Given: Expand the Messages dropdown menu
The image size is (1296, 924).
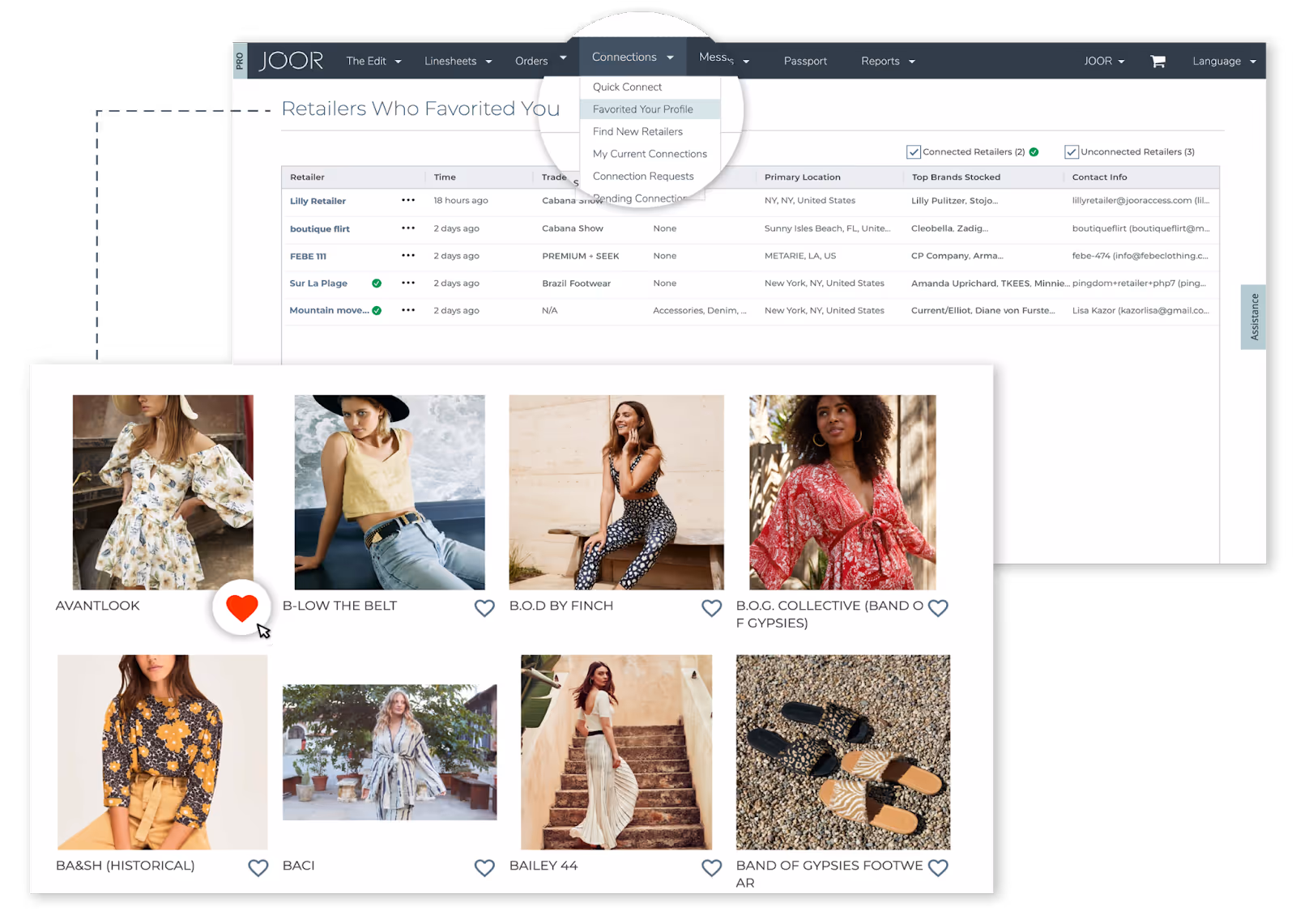Looking at the screenshot, I should click(724, 59).
